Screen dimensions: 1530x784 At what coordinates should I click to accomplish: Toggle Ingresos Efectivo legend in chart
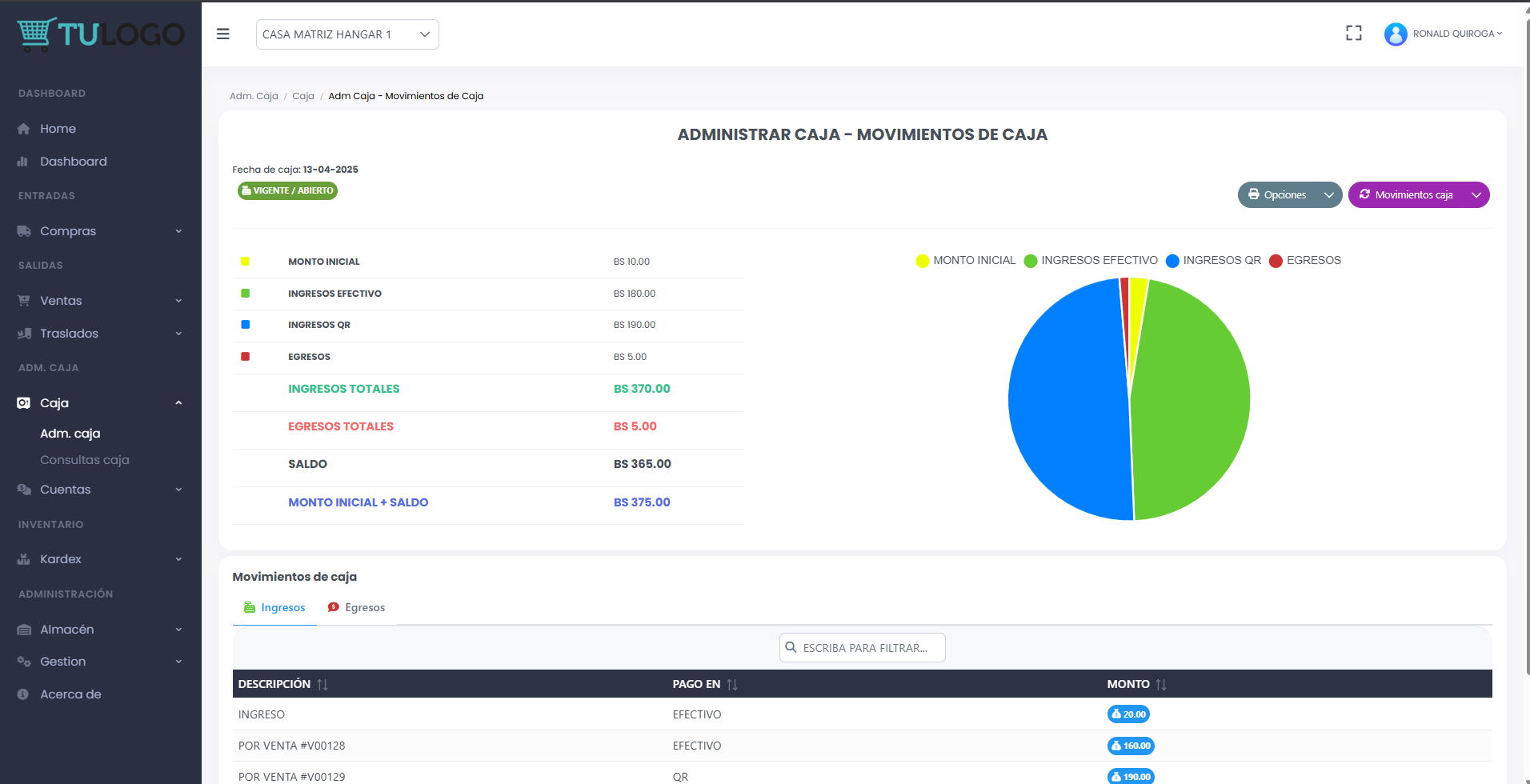[x=1091, y=261]
